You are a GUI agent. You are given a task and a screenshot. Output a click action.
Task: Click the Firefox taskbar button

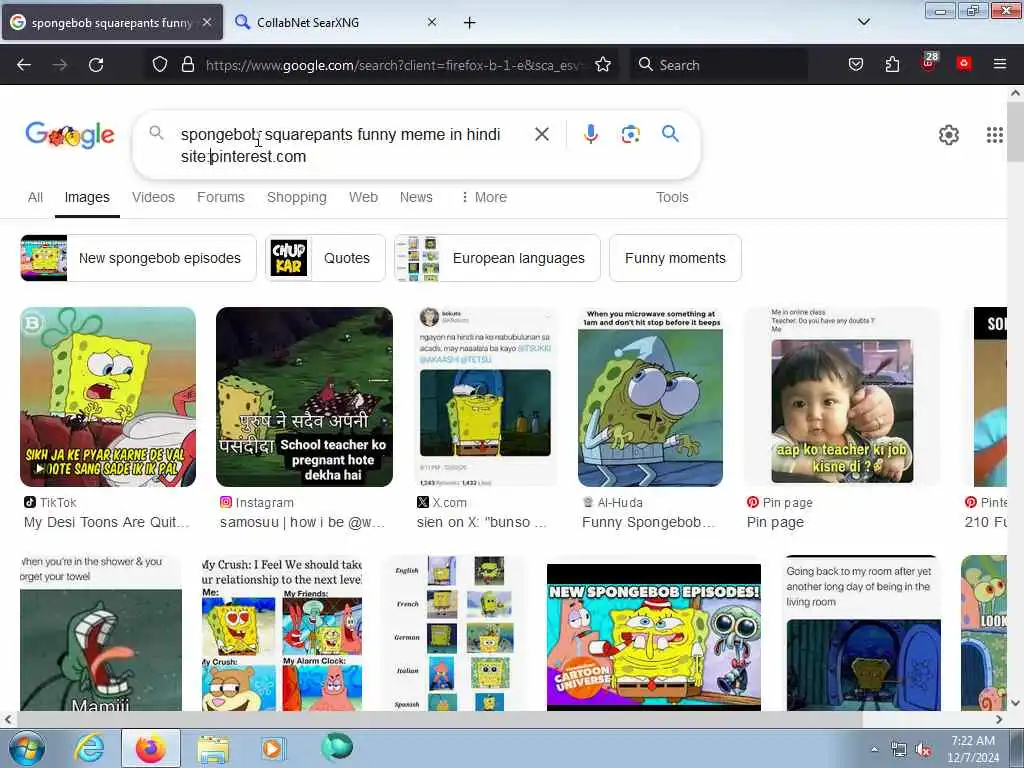click(151, 748)
